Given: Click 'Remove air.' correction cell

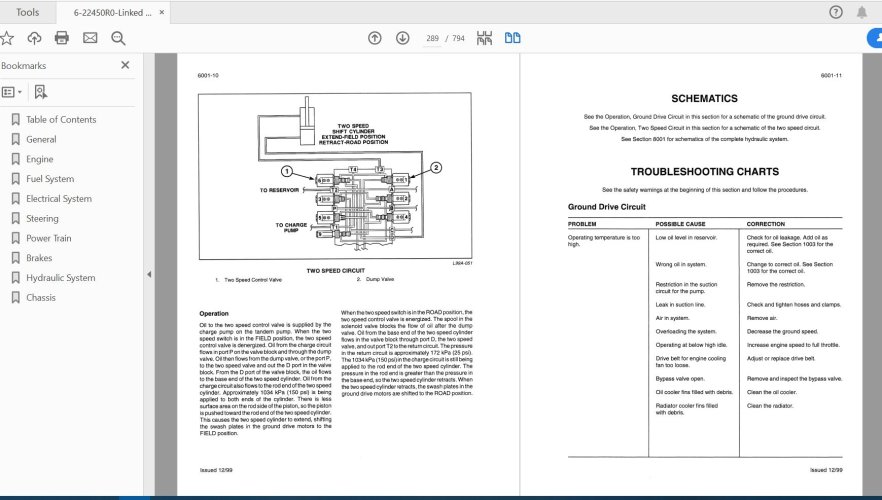Looking at the screenshot, I should 762,318.
